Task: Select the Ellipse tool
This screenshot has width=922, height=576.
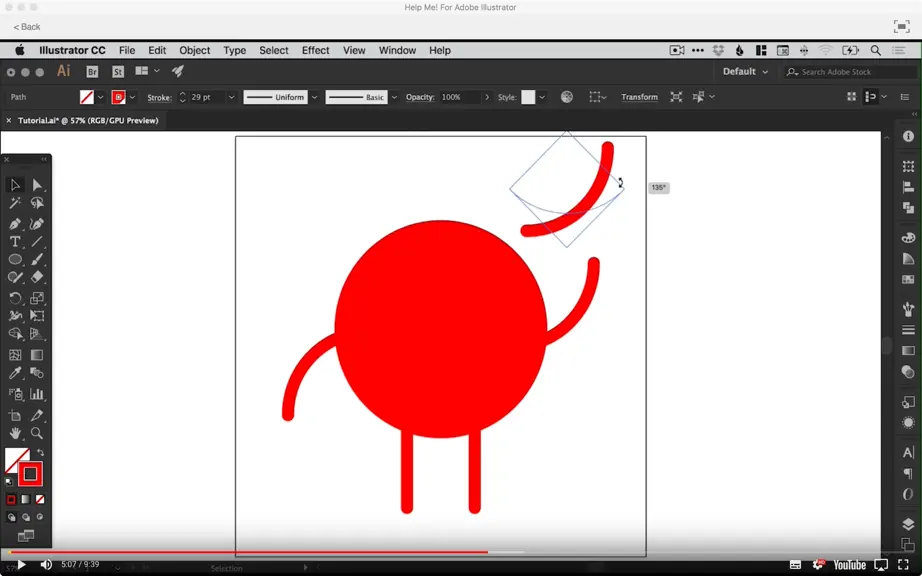Action: click(x=15, y=259)
